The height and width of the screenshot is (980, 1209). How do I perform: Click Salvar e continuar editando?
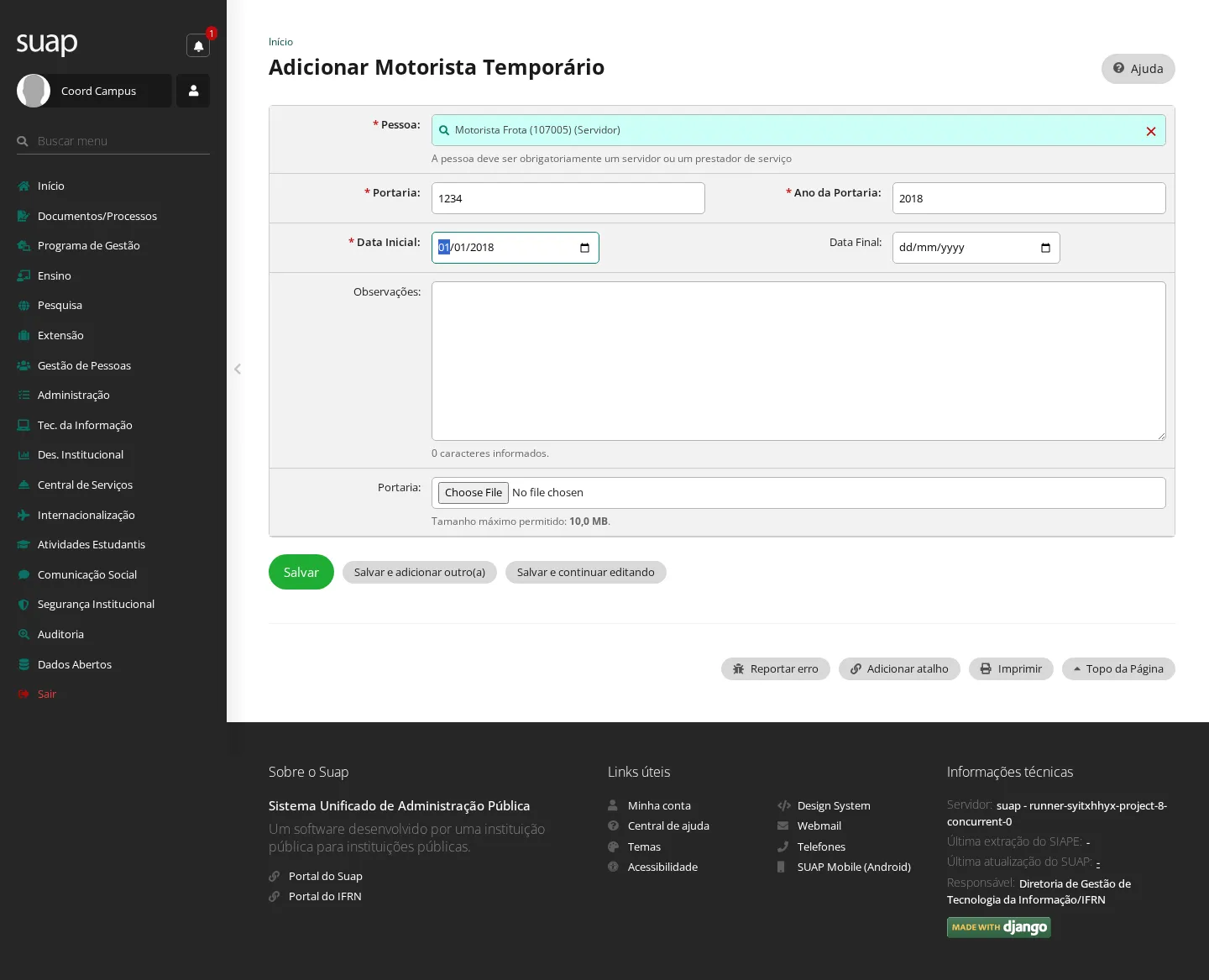click(x=586, y=572)
